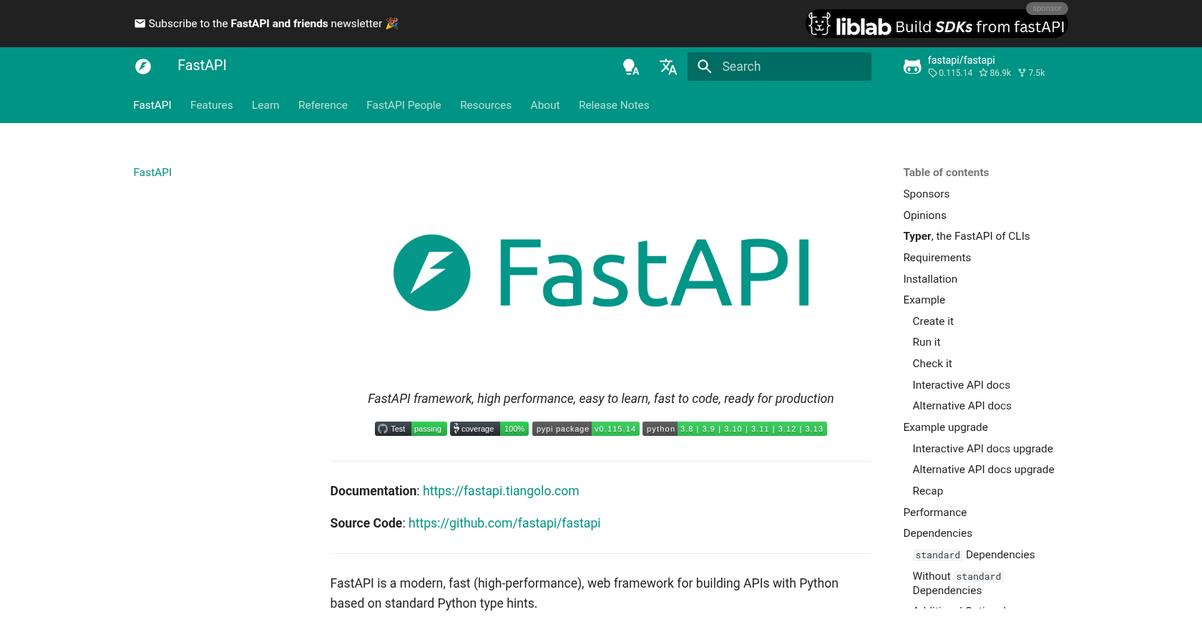This screenshot has width=1202, height=627.
Task: Click the Test passing badge
Action: pyautogui.click(x=411, y=428)
